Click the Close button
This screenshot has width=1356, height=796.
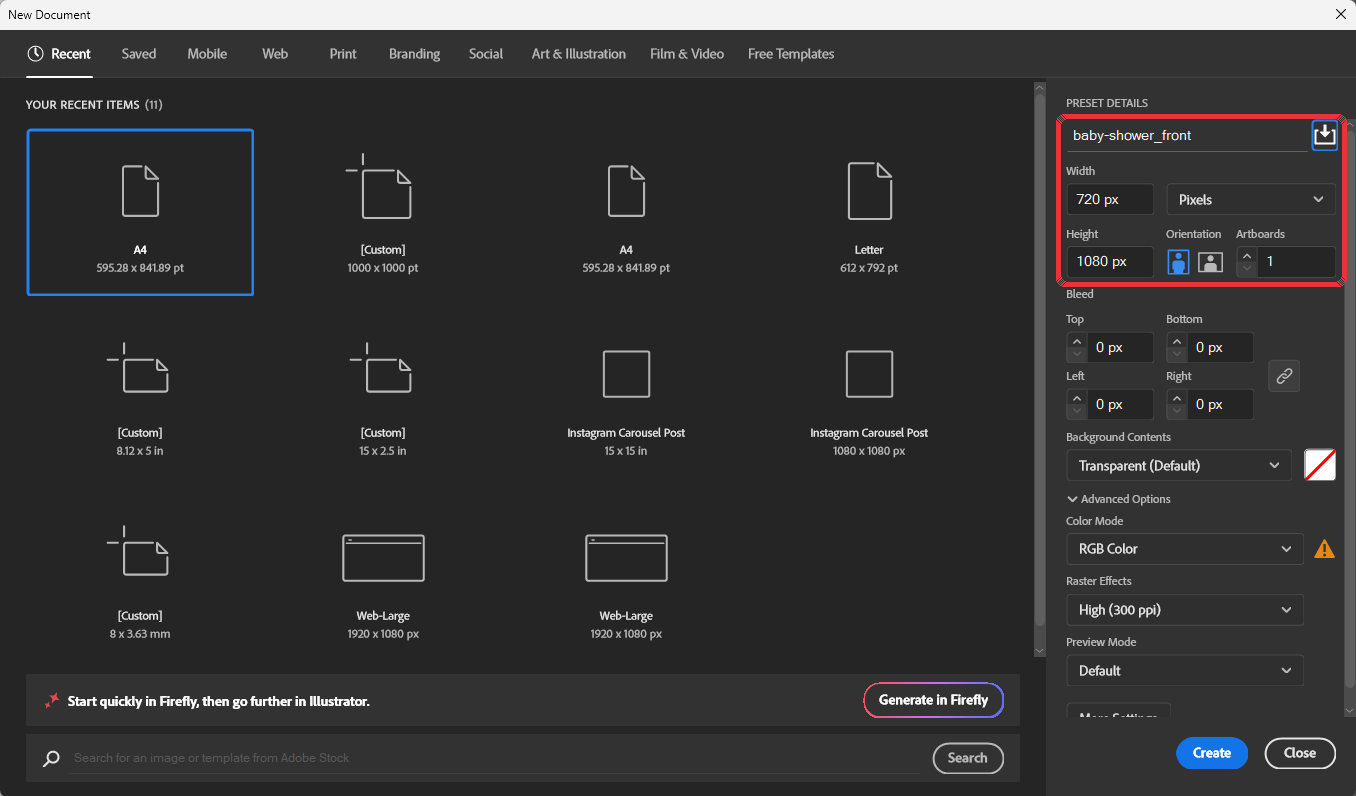tap(1300, 753)
